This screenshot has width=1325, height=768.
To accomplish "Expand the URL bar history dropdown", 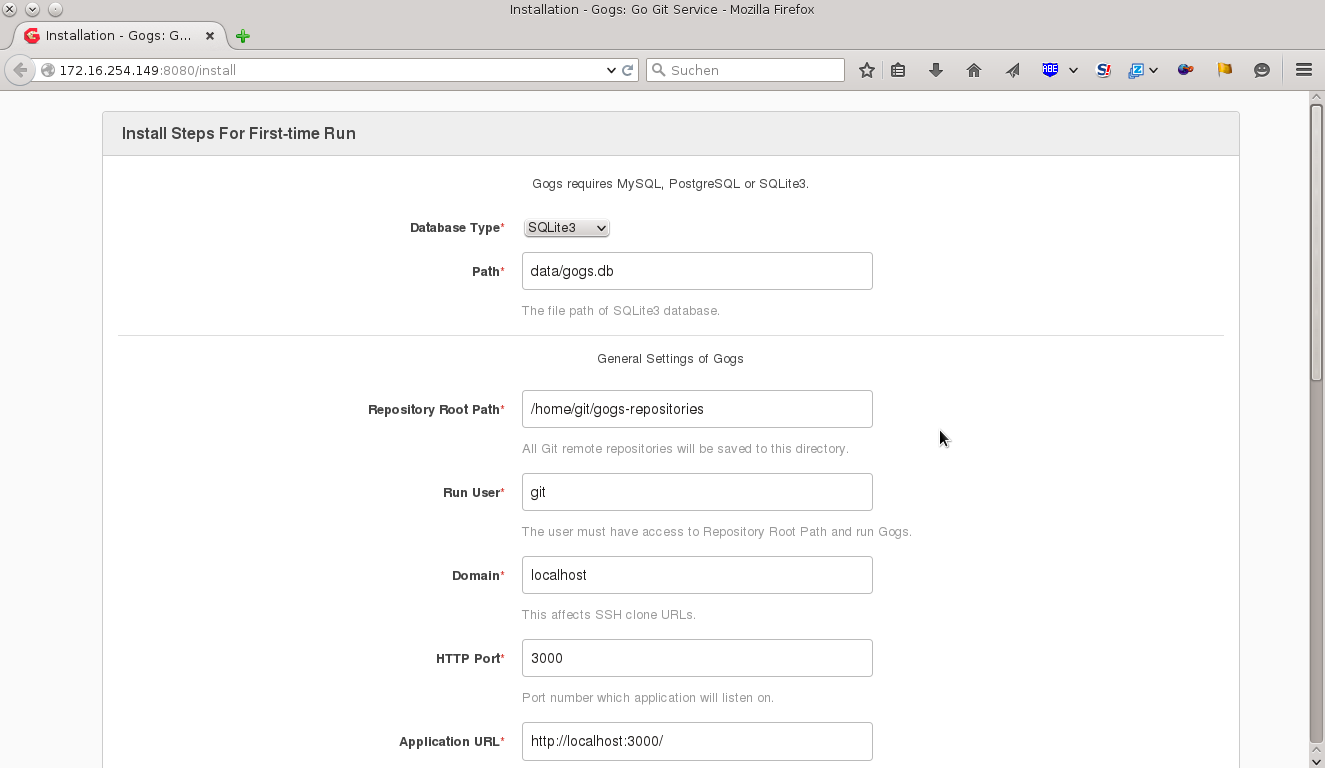I will (x=611, y=70).
